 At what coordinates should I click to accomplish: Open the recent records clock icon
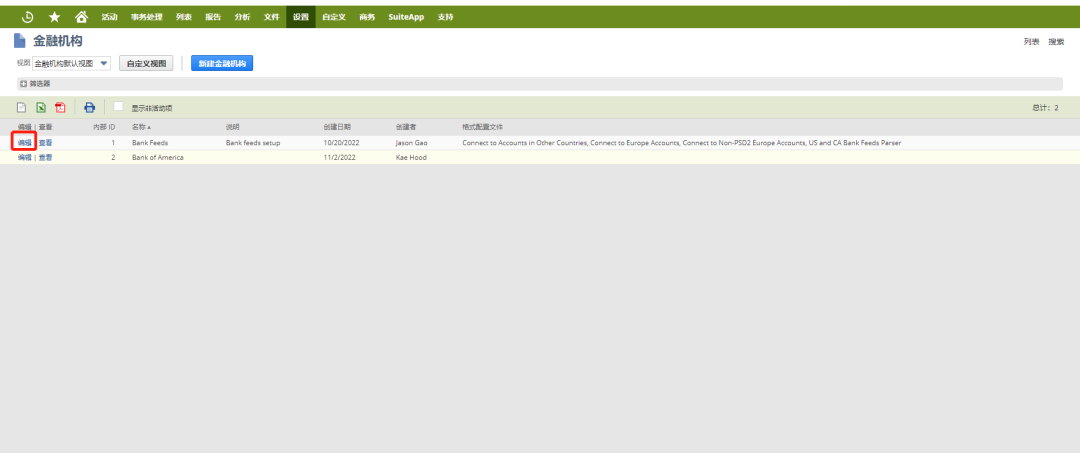(28, 17)
